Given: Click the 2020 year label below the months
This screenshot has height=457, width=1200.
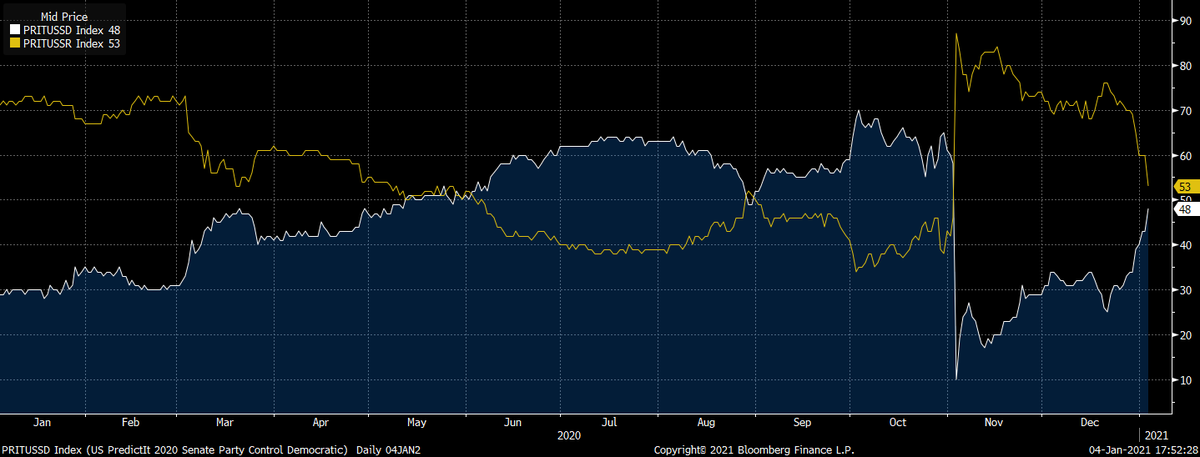Looking at the screenshot, I should [568, 435].
